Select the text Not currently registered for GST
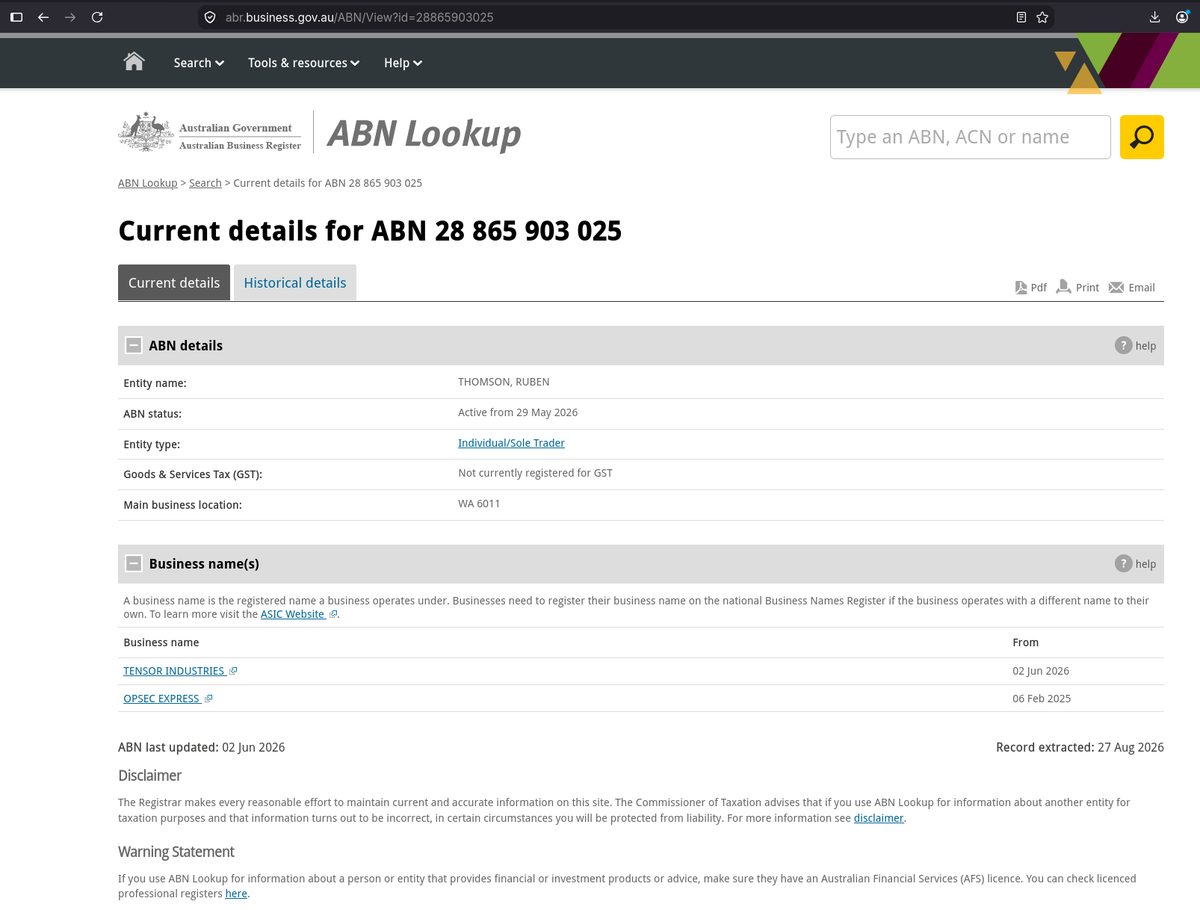 pyautogui.click(x=535, y=473)
